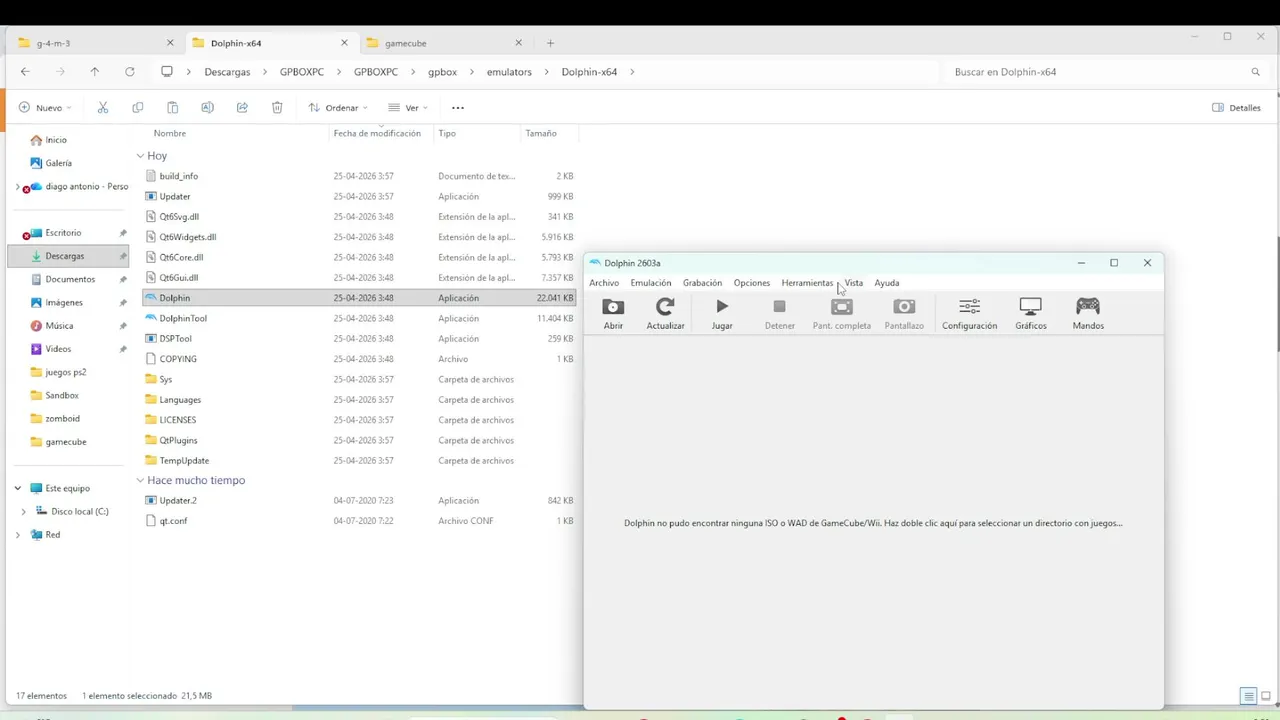Switch to large icons view in status bar
The height and width of the screenshot is (720, 1280).
pos(1265,696)
